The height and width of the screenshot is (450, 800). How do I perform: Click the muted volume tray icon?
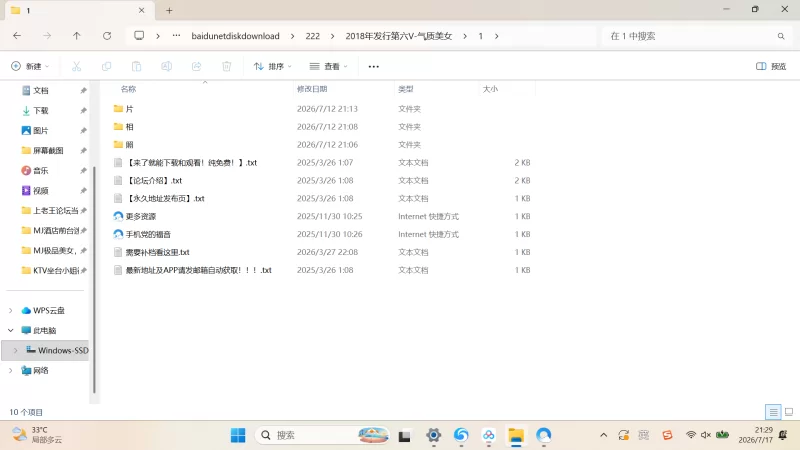pyautogui.click(x=706, y=435)
